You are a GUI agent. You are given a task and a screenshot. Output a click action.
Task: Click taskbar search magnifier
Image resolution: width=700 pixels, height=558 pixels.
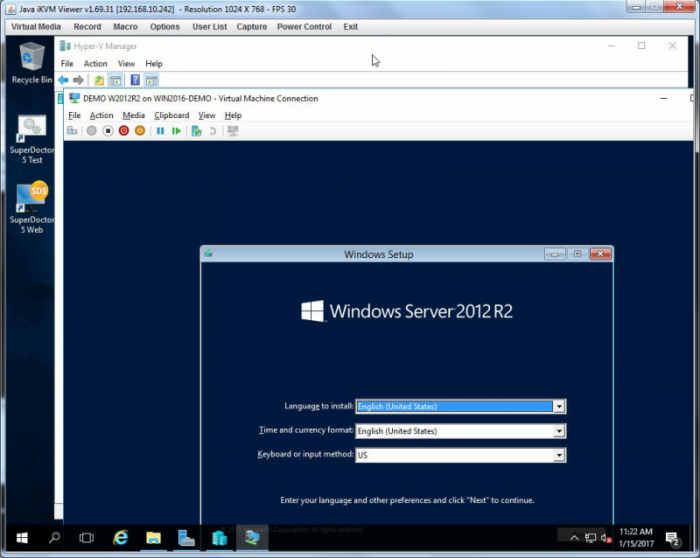[x=54, y=538]
